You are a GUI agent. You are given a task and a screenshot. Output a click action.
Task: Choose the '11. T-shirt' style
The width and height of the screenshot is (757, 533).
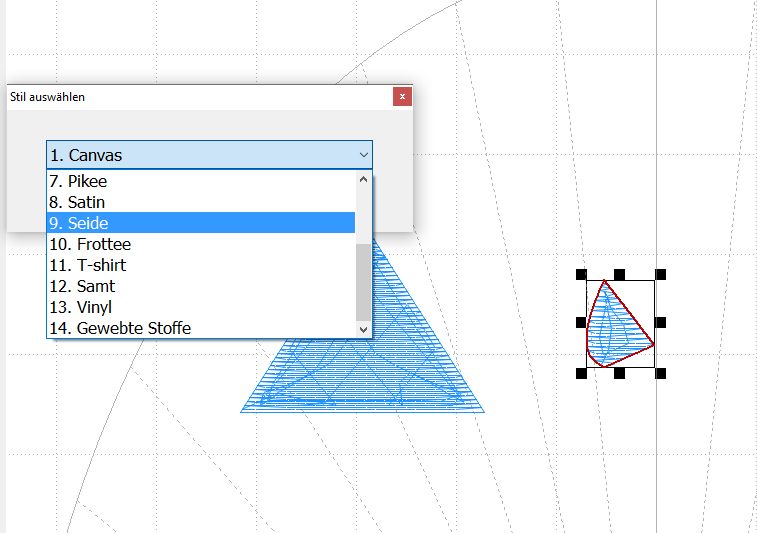201,265
